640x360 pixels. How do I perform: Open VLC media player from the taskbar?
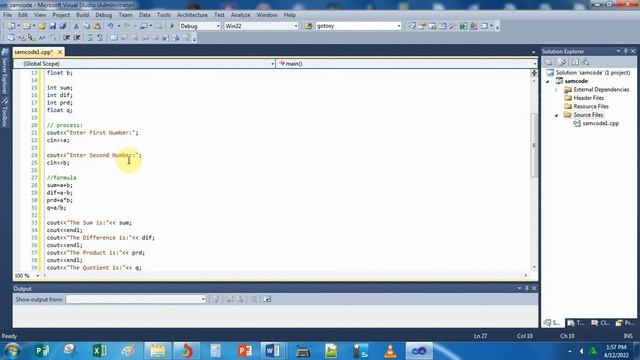[390, 351]
